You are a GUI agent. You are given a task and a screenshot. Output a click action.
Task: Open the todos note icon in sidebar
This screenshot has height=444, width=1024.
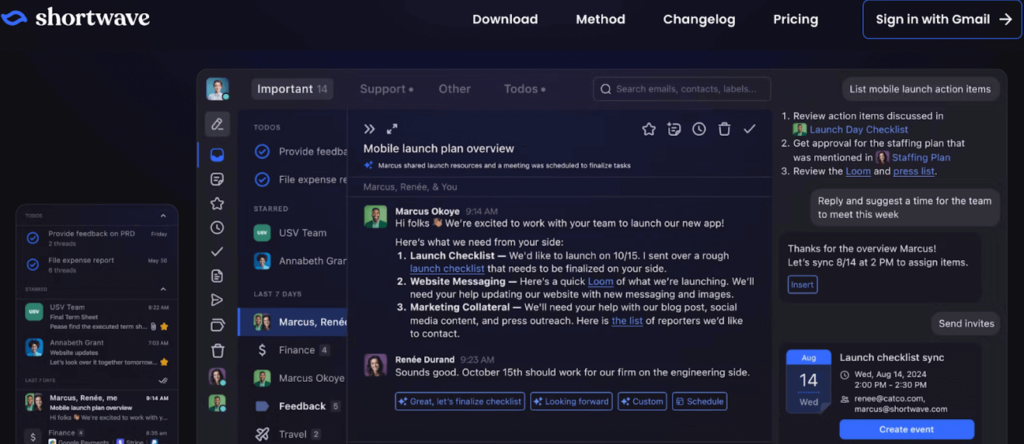[x=217, y=179]
